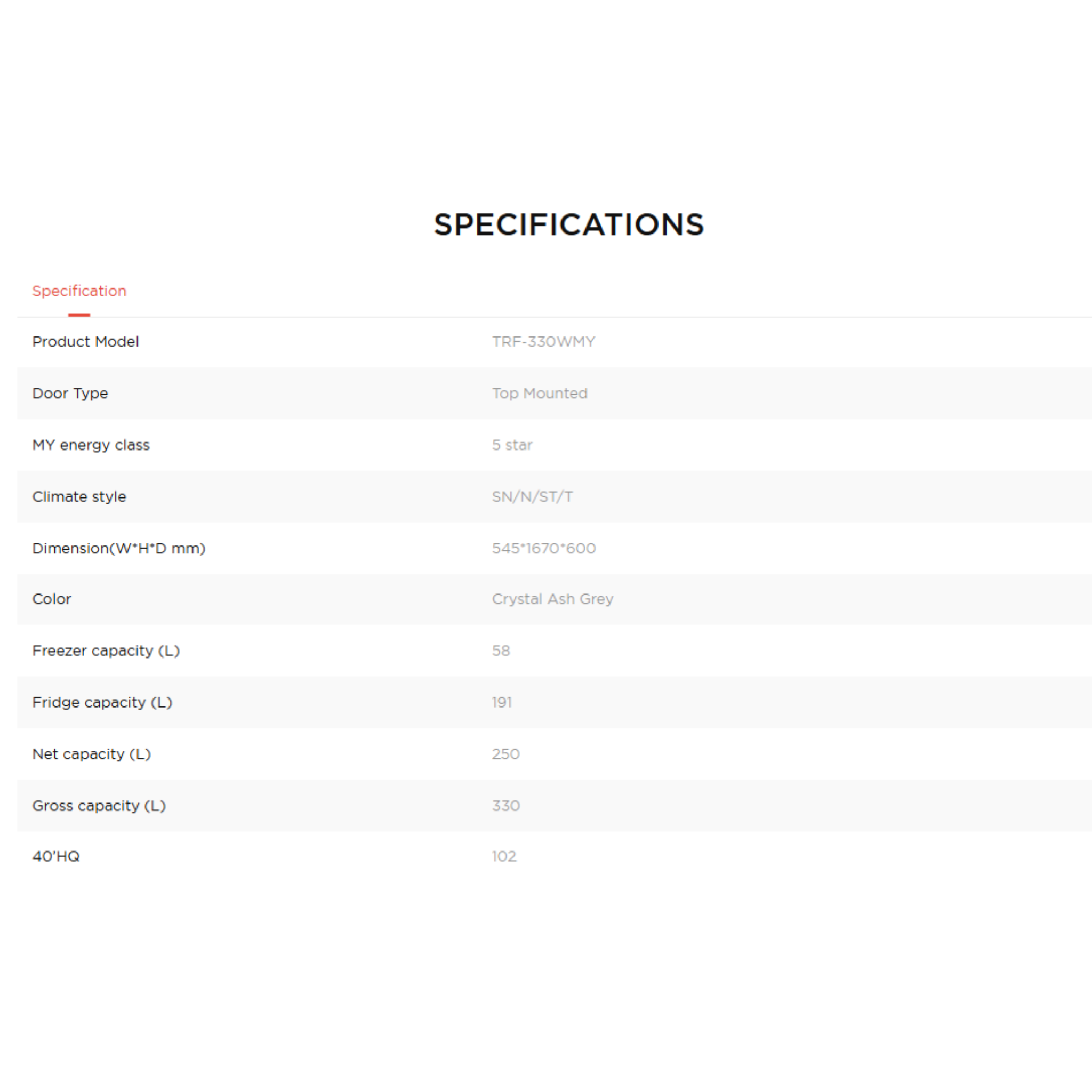Select the SN/N/ST/T climate value
Image resolution: width=1092 pixels, height=1092 pixels.
point(532,497)
